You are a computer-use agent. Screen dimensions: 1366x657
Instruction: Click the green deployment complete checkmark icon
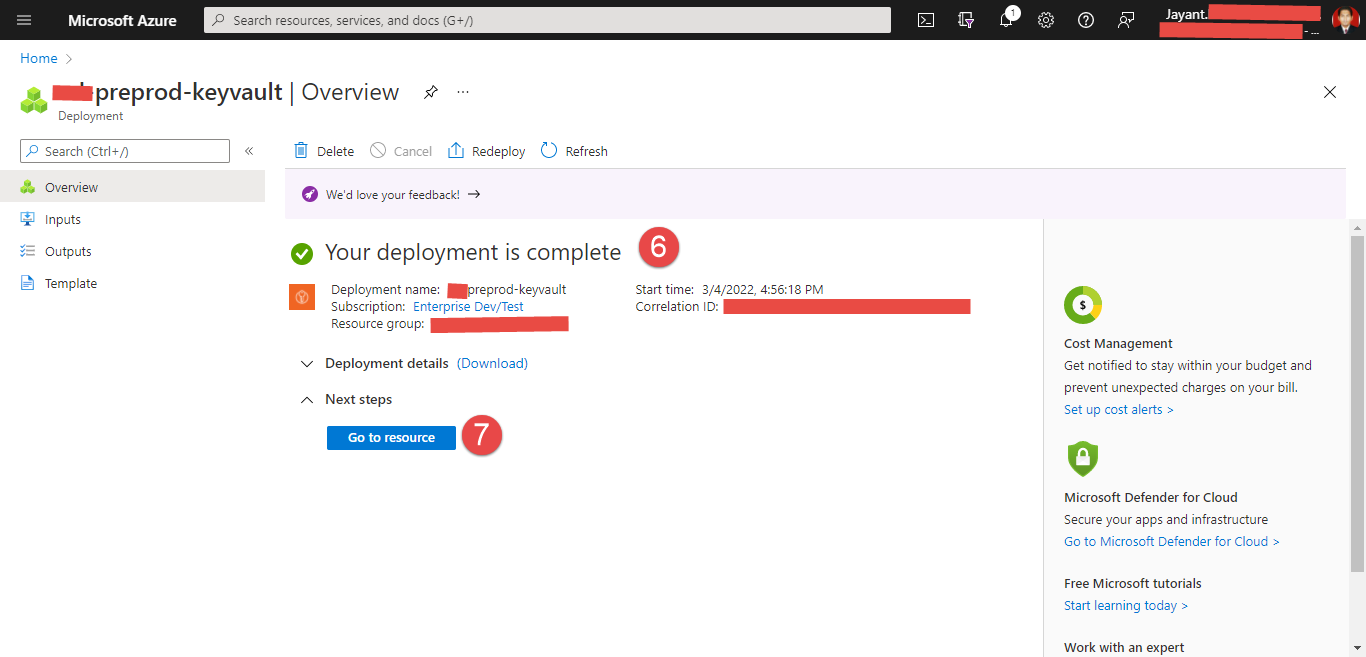pyautogui.click(x=302, y=254)
